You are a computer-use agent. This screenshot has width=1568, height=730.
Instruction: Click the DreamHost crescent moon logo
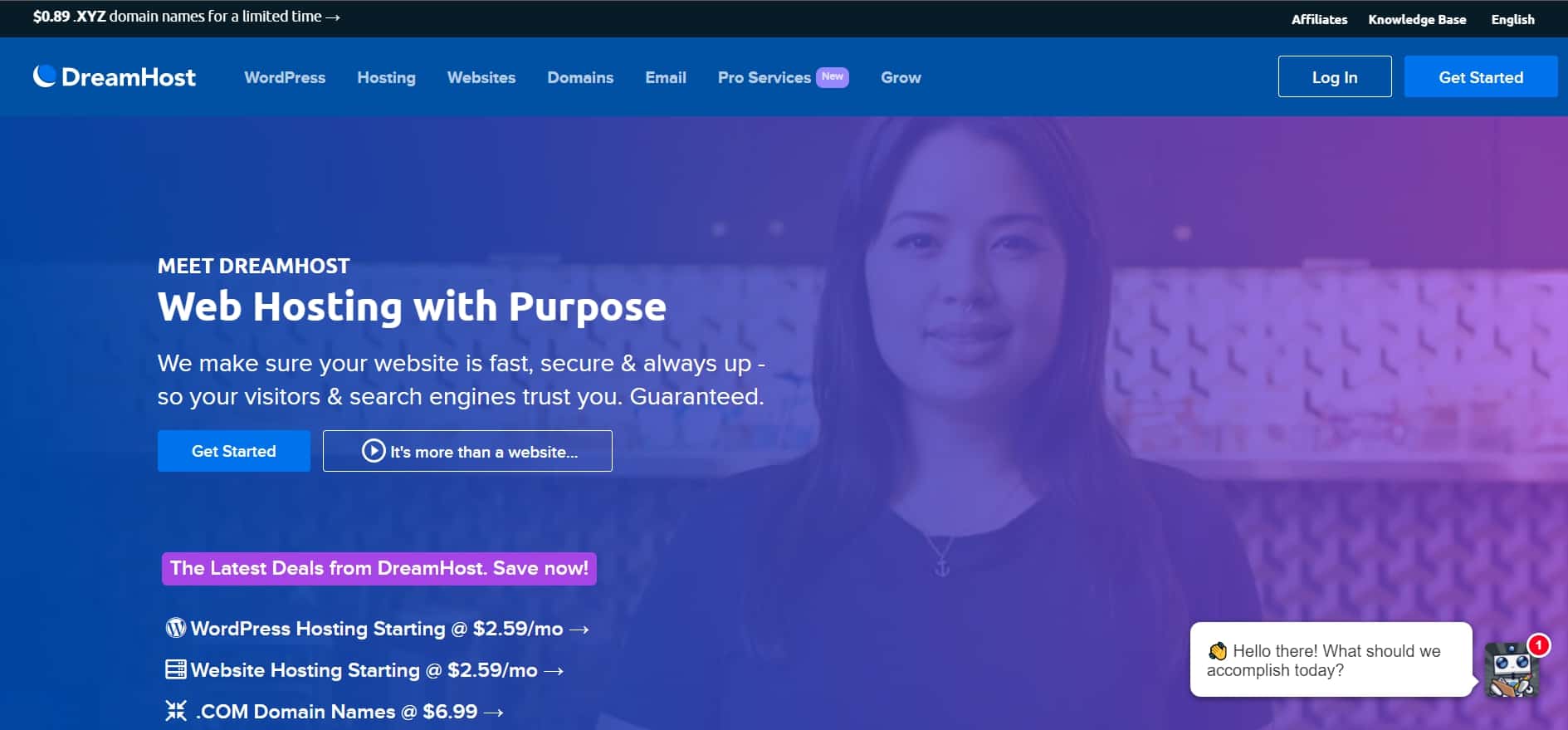[45, 76]
